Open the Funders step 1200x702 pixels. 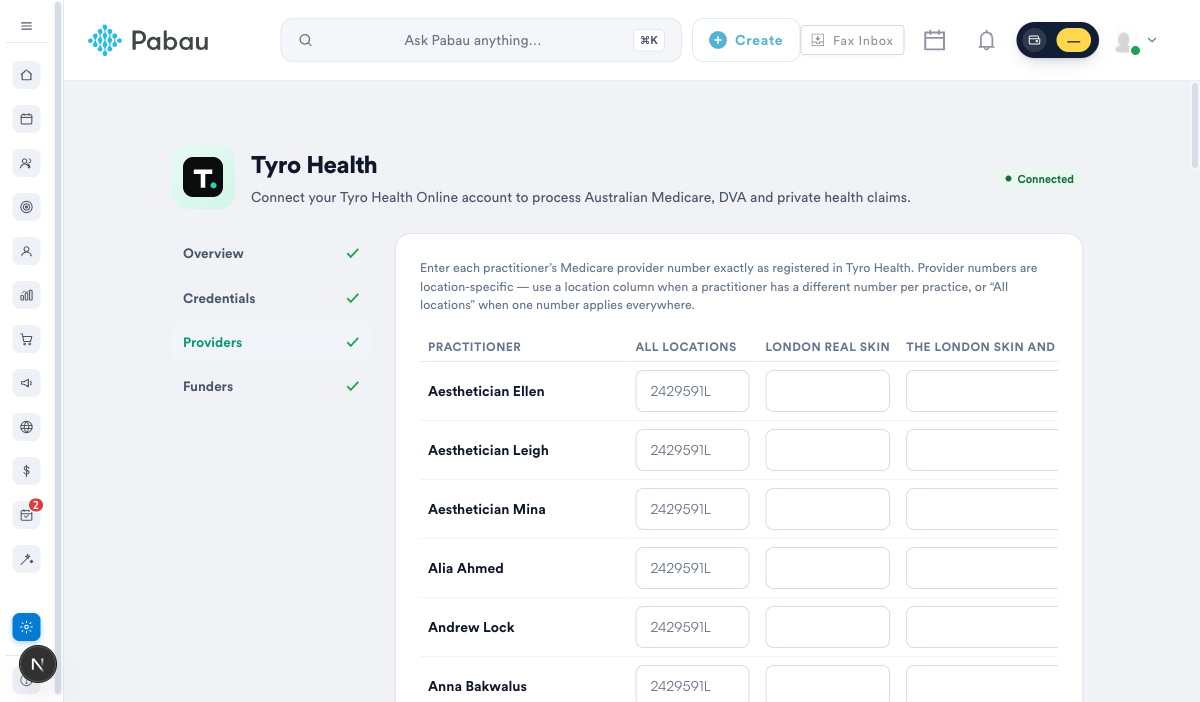coord(270,386)
